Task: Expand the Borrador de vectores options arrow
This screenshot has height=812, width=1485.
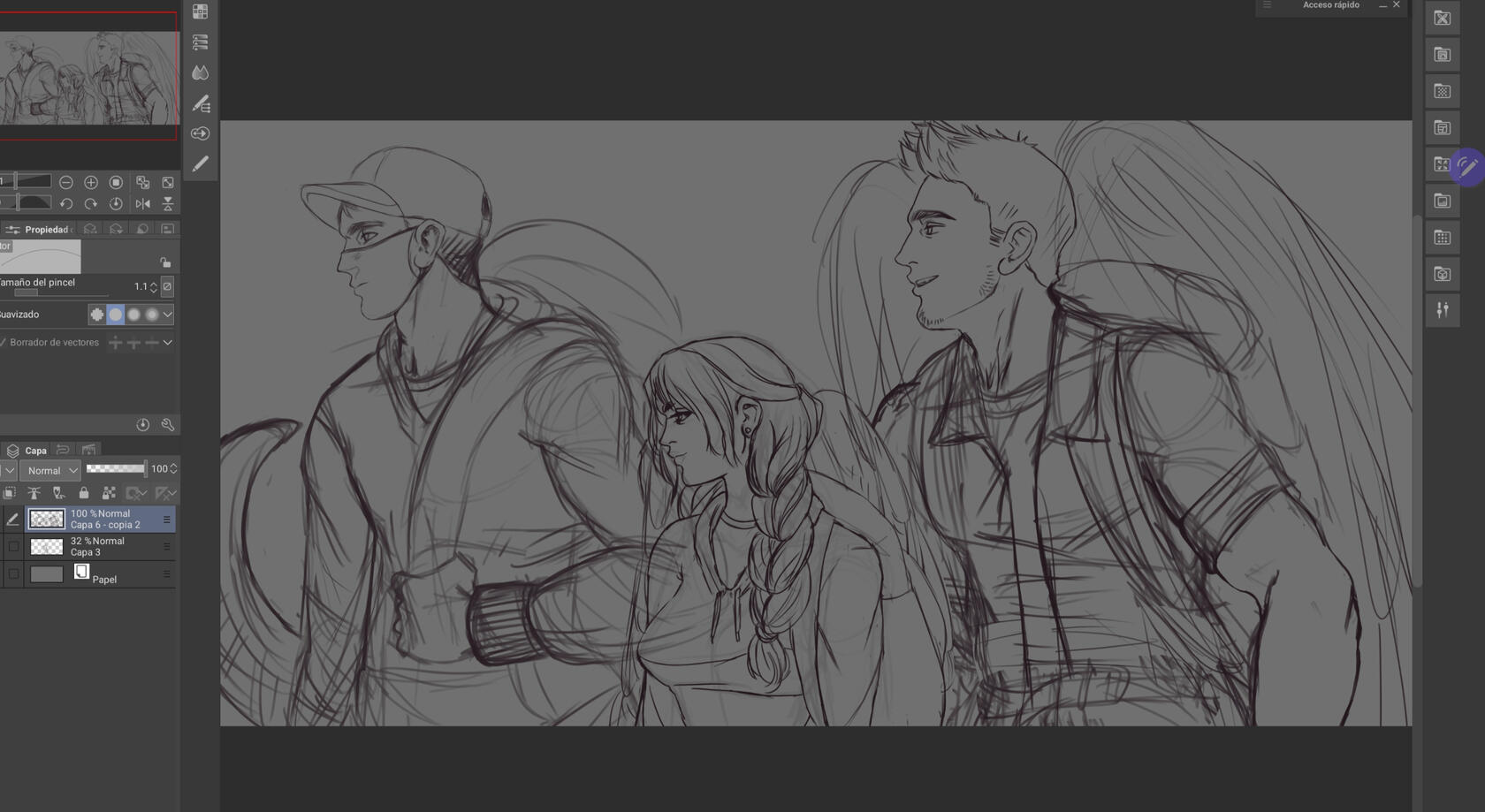Action: click(x=167, y=343)
